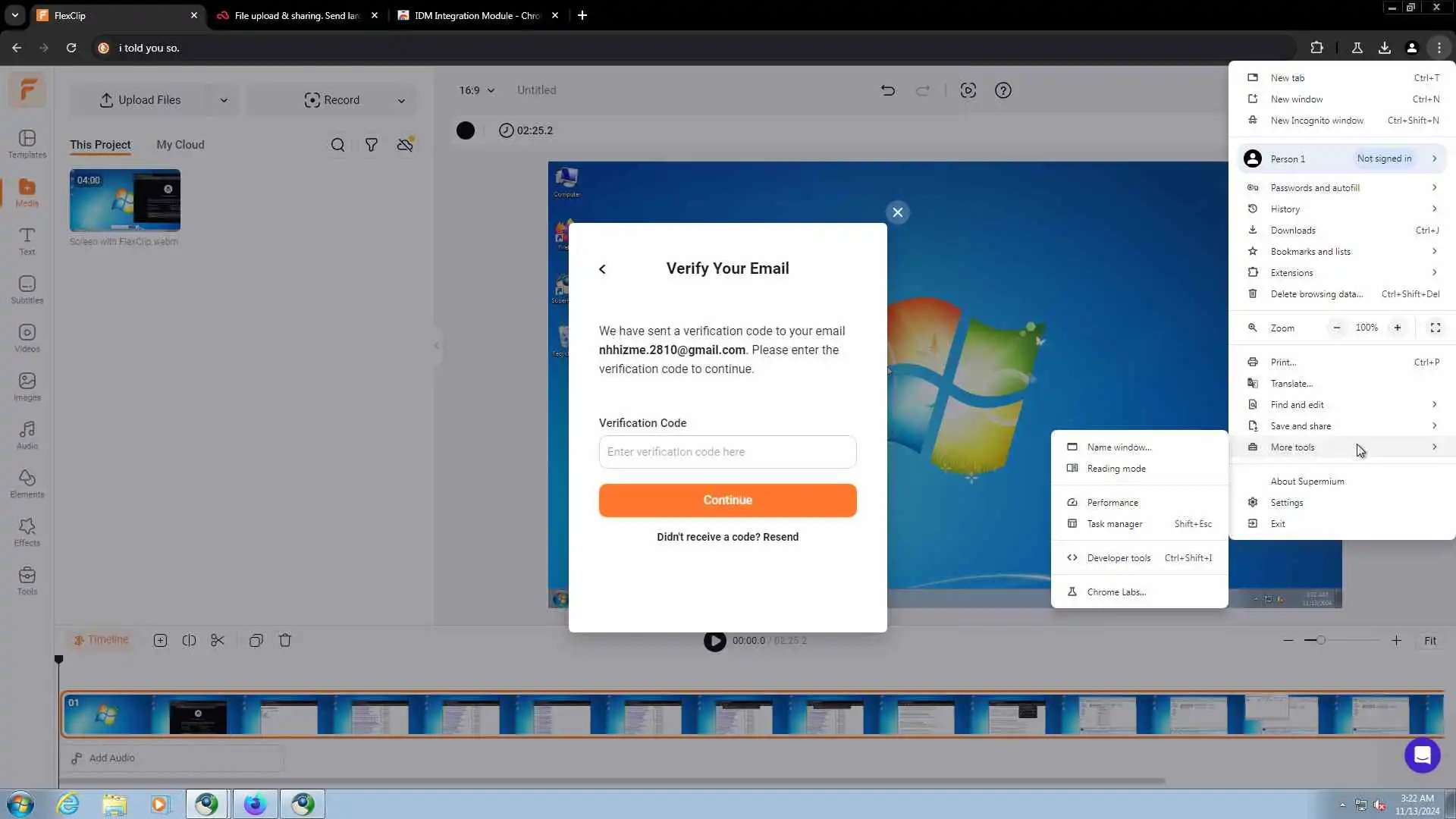This screenshot has width=1456, height=819.
Task: Expand the Upload Files dropdown arrow
Action: (x=224, y=100)
